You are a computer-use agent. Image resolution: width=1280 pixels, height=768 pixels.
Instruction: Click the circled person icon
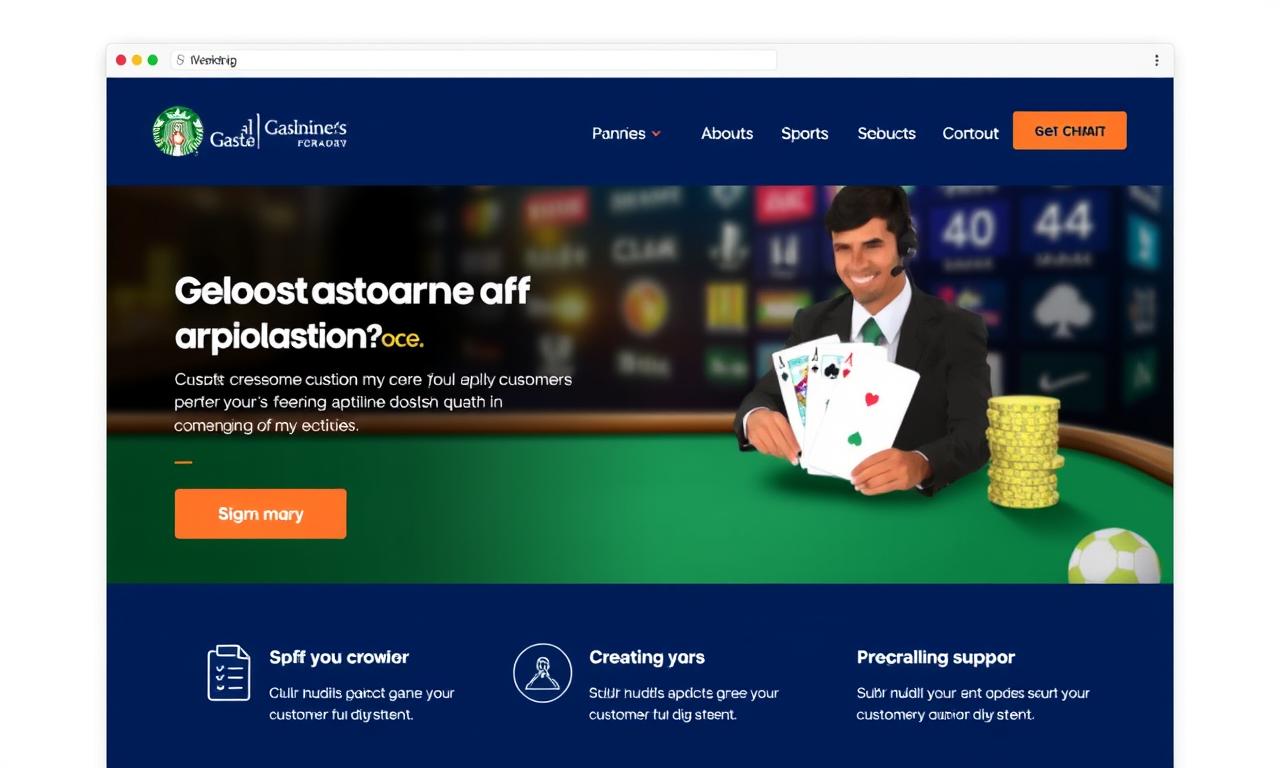tap(542, 673)
